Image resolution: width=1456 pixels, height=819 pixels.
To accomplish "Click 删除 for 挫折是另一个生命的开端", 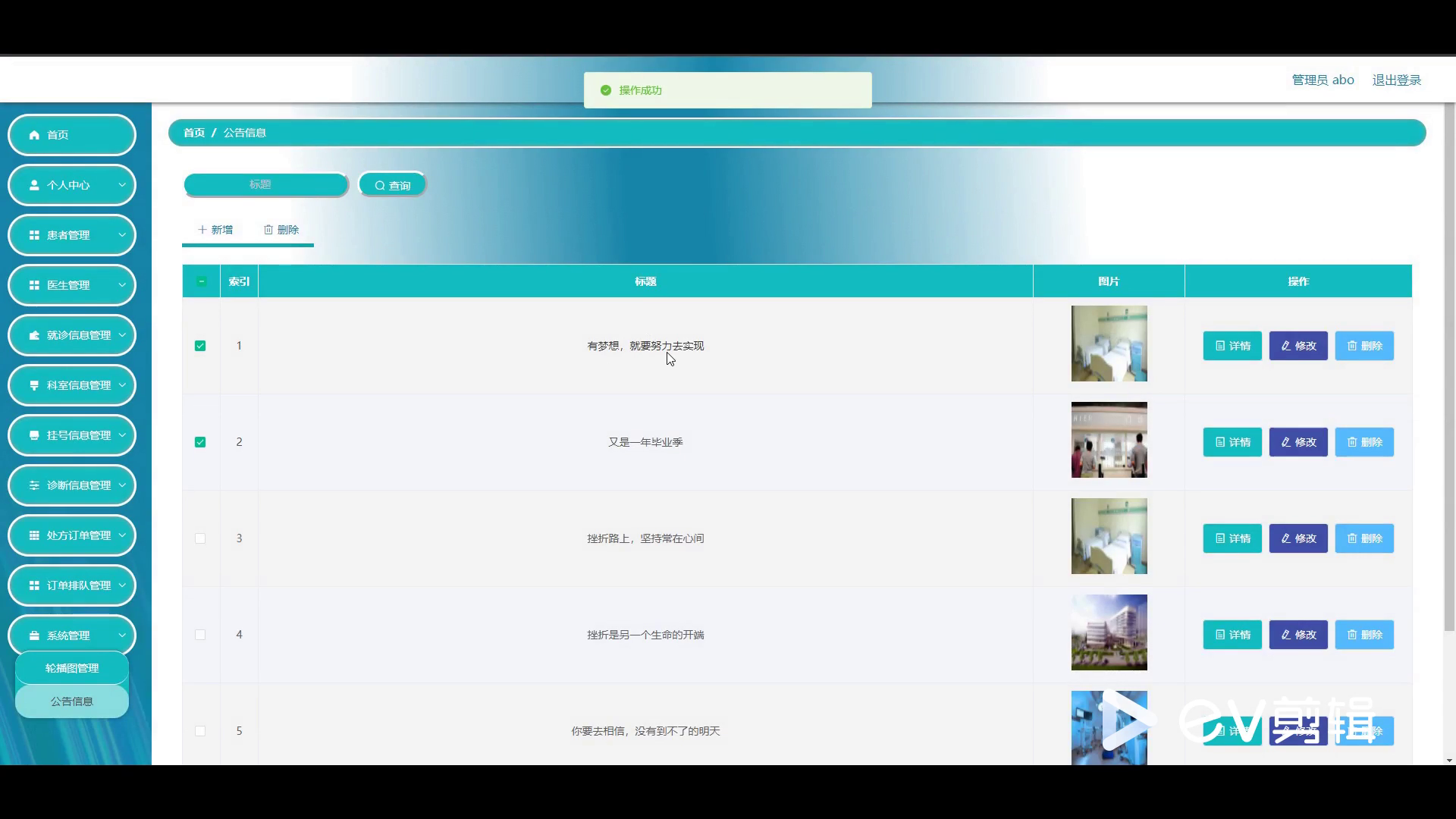I will (1364, 635).
